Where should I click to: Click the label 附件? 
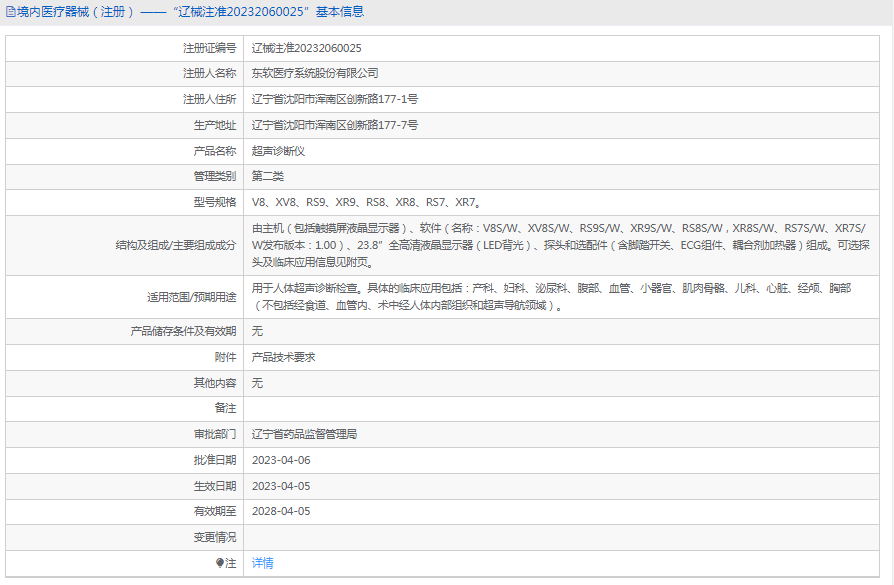point(225,357)
